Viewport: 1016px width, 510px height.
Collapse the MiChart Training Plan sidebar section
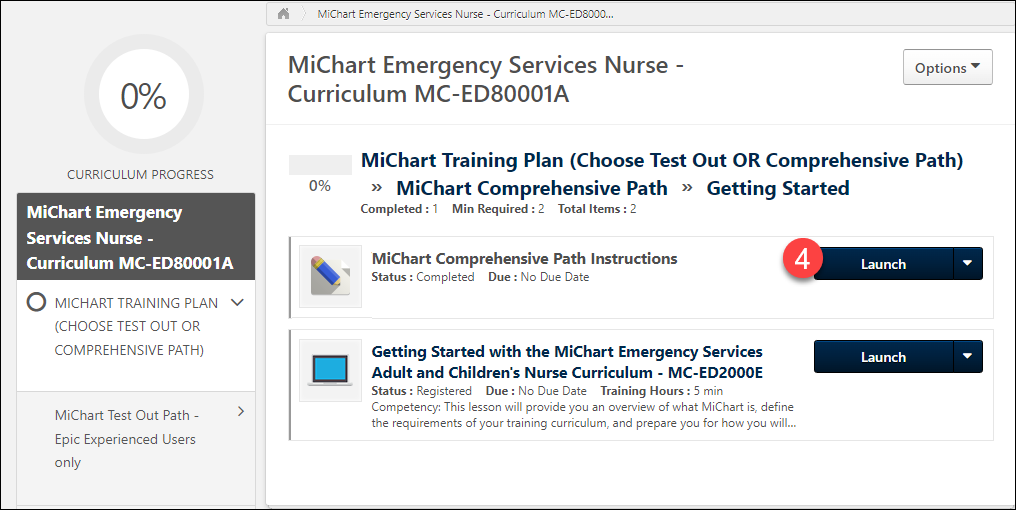[238, 302]
